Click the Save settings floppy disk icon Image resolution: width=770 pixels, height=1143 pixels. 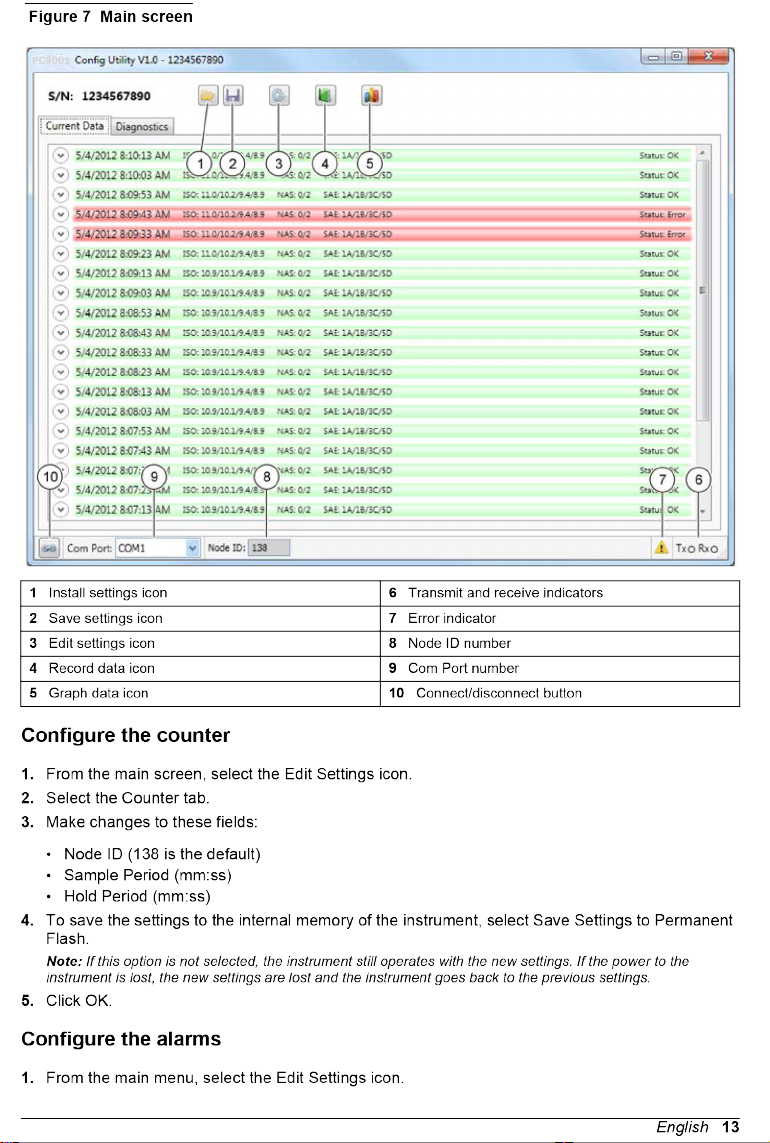coord(233,95)
